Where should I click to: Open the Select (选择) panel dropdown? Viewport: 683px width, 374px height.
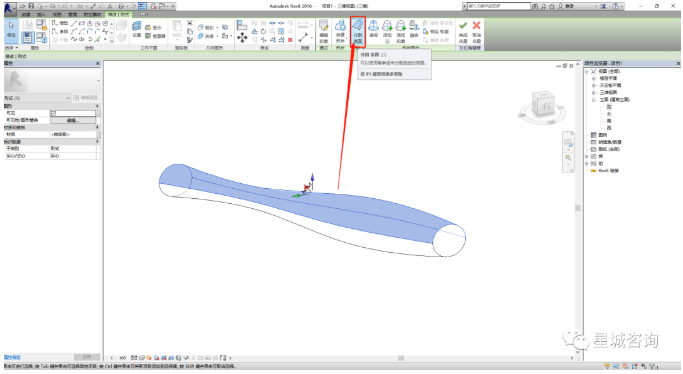(x=11, y=48)
